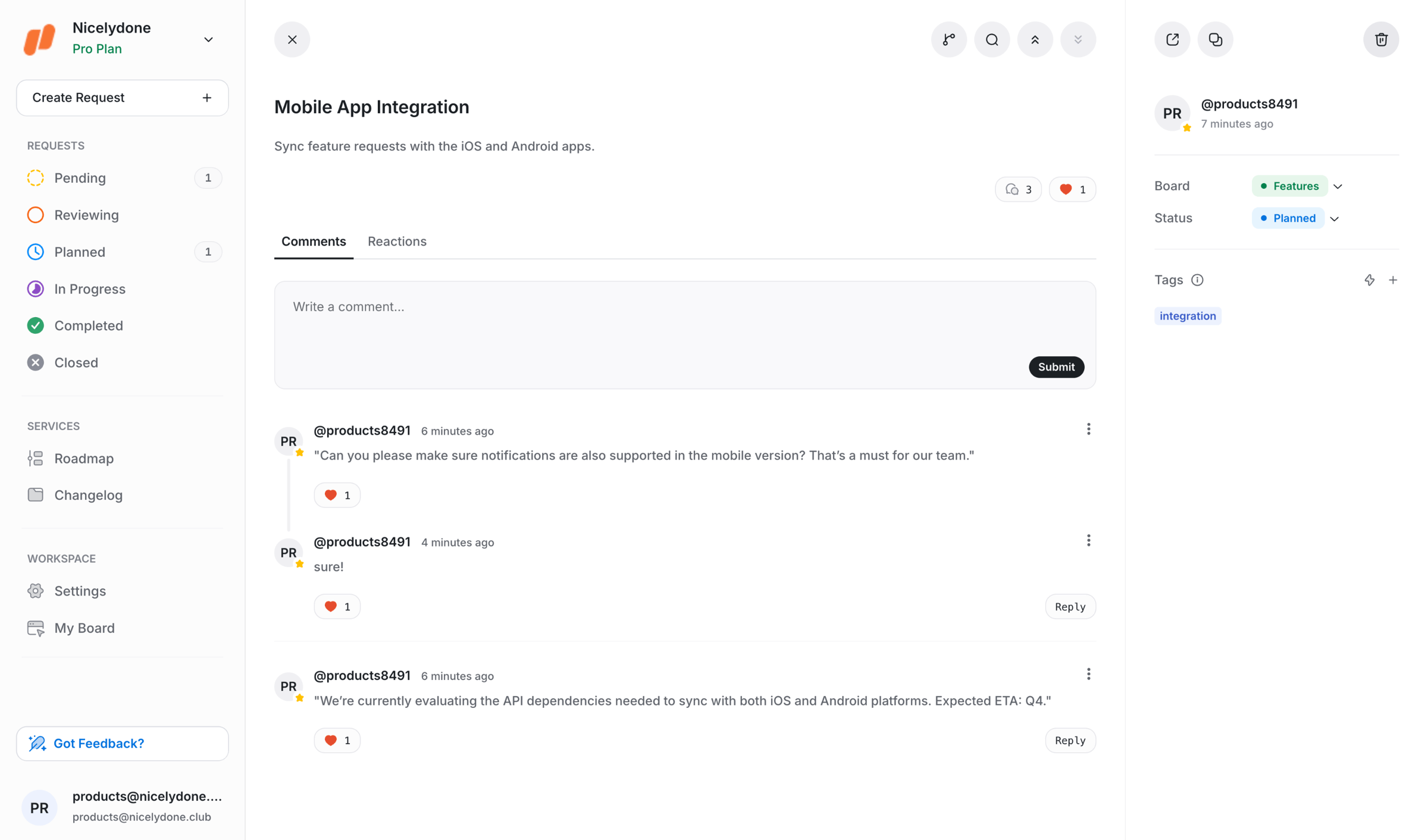Toggle heart on the notifications comment
Viewport: 1428px width, 840px height.
coord(337,495)
